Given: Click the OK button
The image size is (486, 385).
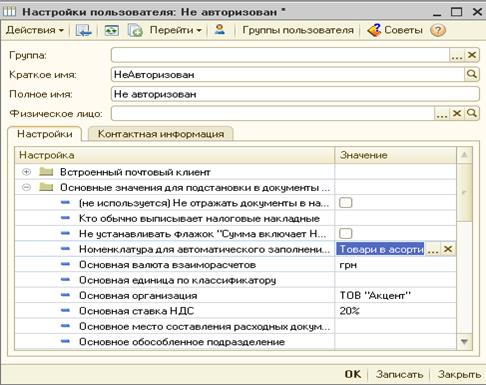Looking at the screenshot, I should pos(353,374).
